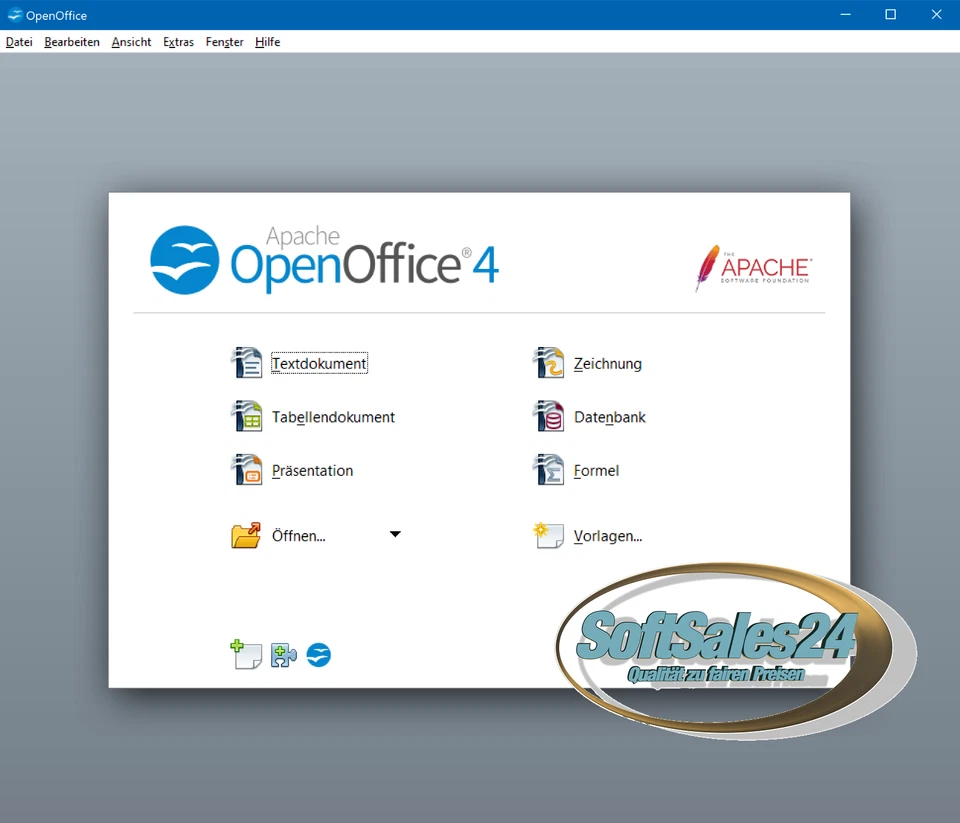Screen dimensions: 960x823
Task: Click the Öffnen folder icon
Action: (246, 534)
